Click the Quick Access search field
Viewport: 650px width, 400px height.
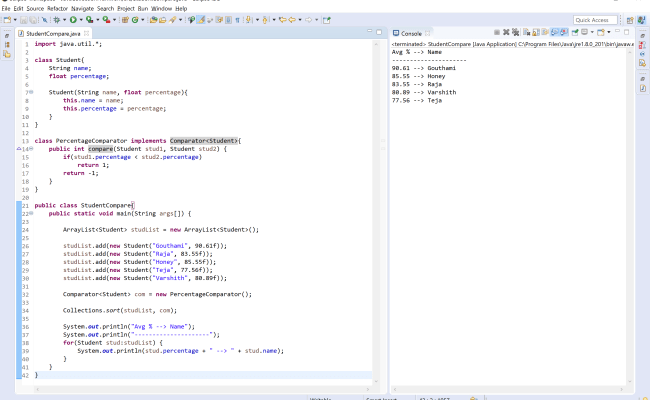point(595,20)
